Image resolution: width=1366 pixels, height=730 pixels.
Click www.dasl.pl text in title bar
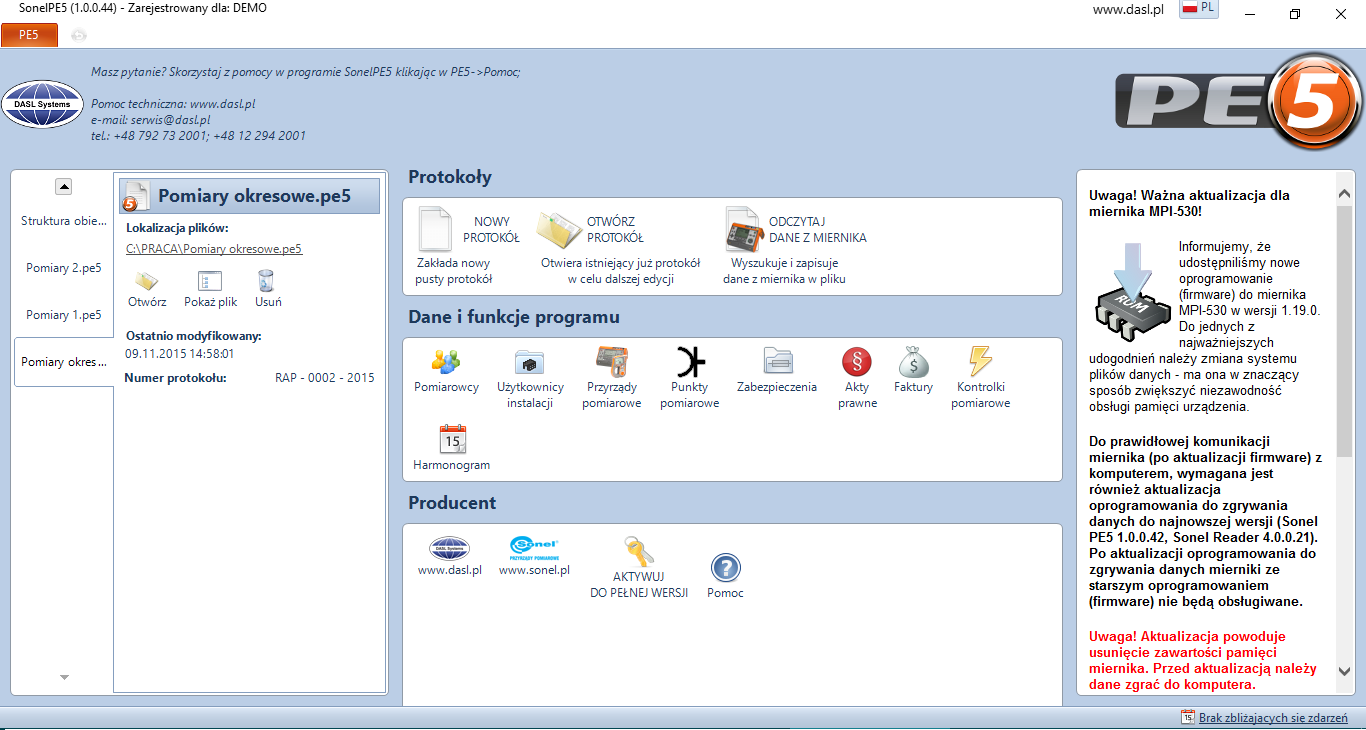tap(1127, 9)
